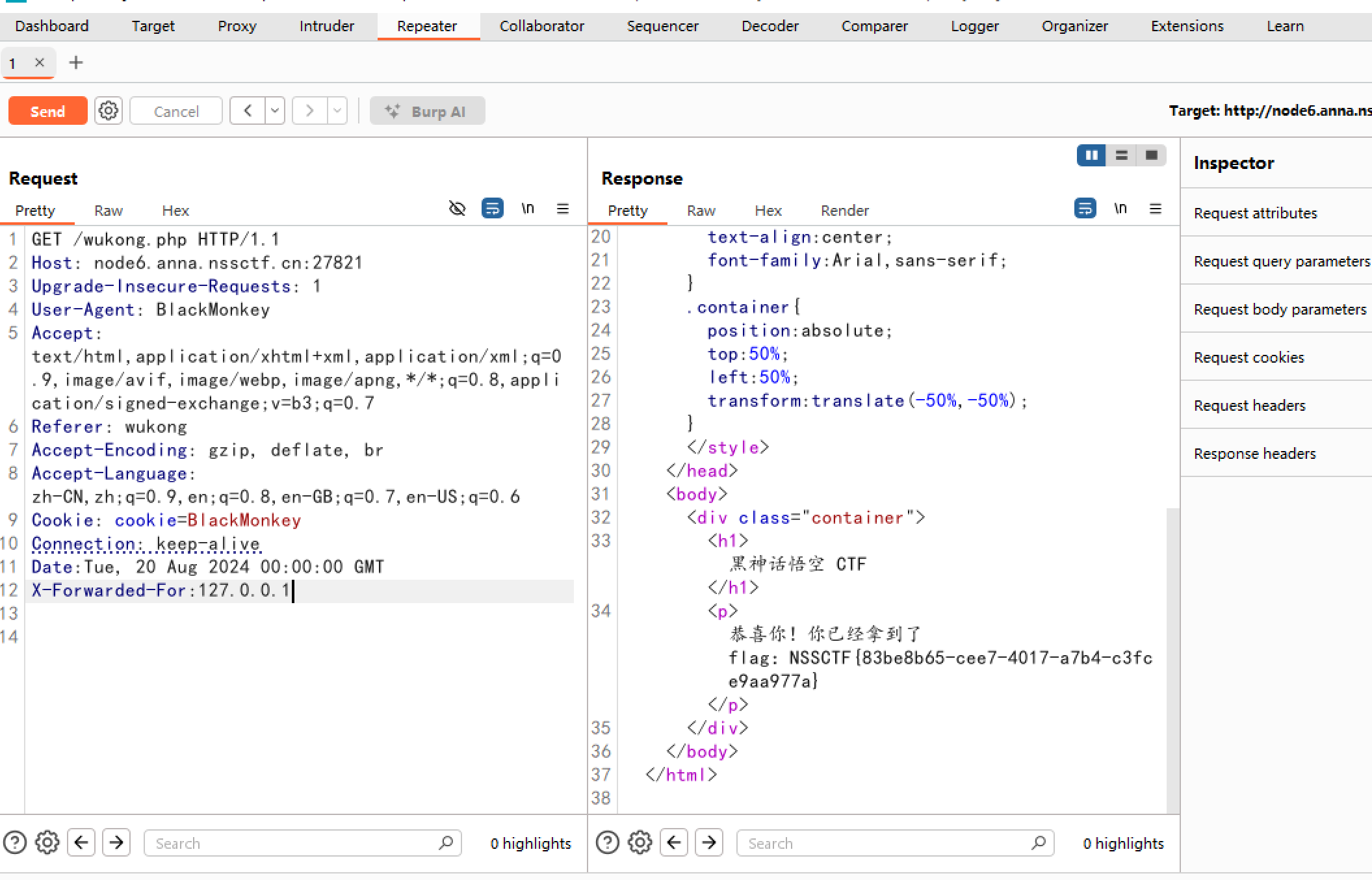Expand history forward dropdown arrow
Screen dimensions: 1372x880
337,110
